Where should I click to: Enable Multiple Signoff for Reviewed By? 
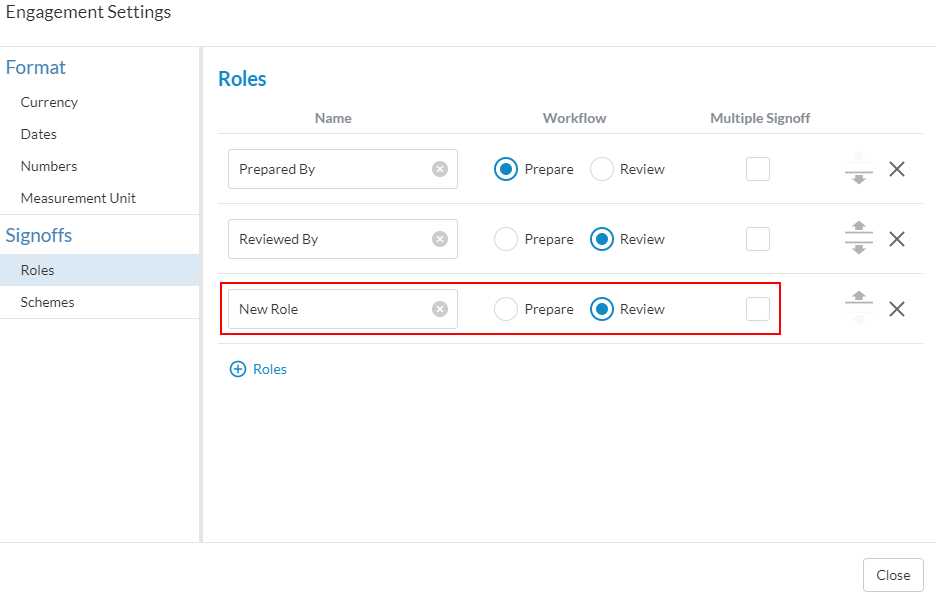coord(758,239)
